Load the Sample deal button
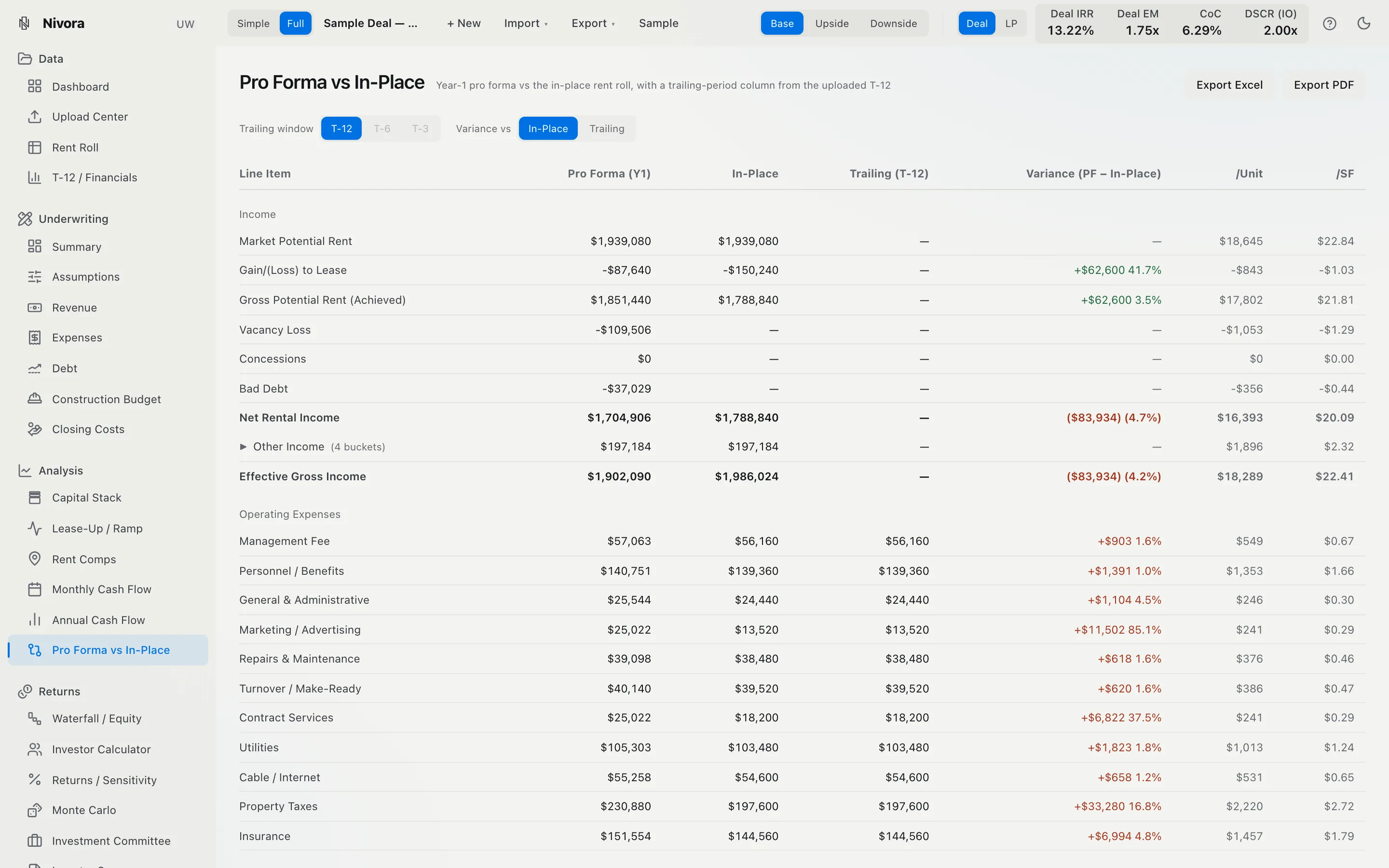 click(x=658, y=24)
